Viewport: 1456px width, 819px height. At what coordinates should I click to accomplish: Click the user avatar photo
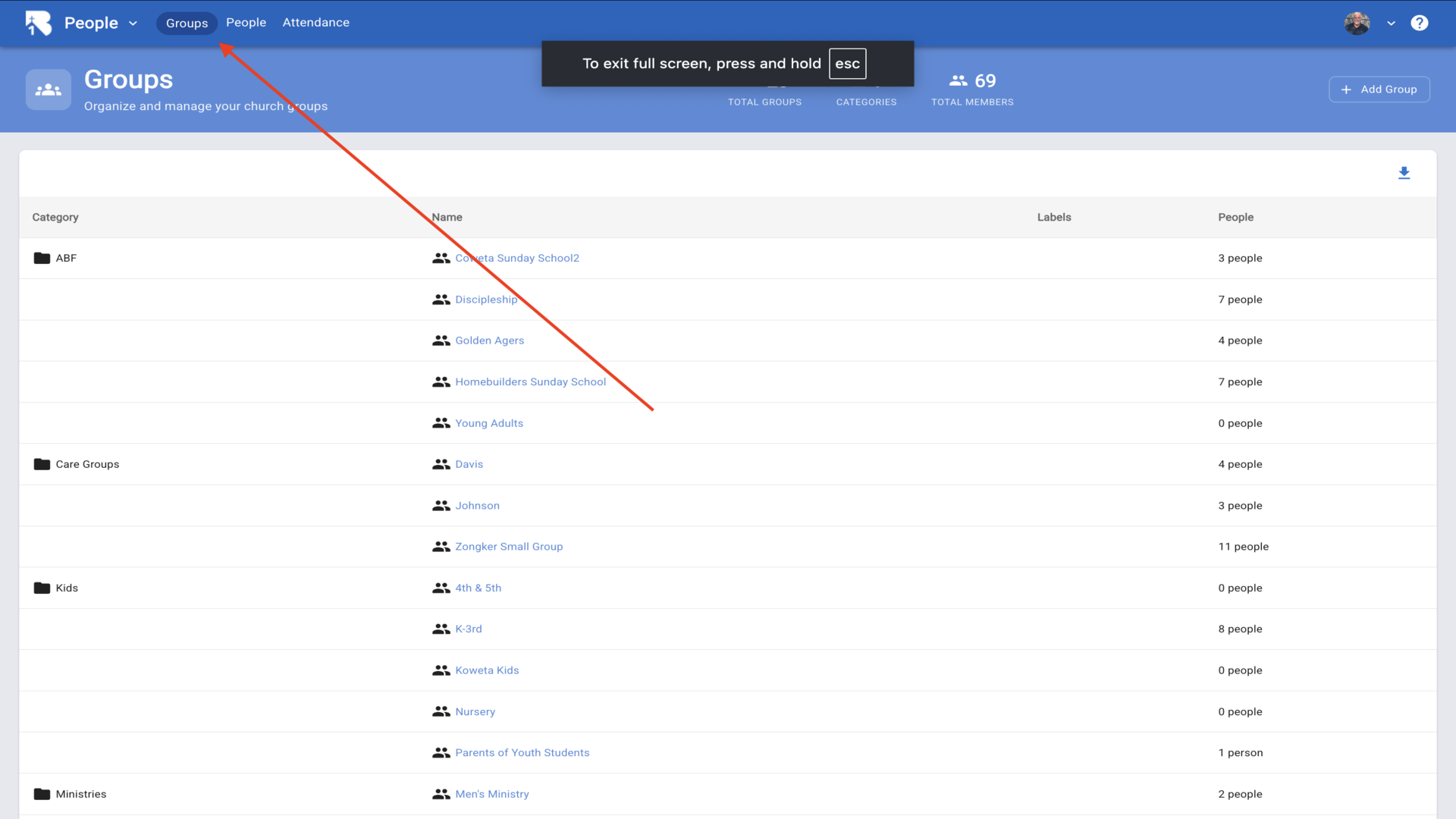(x=1357, y=23)
